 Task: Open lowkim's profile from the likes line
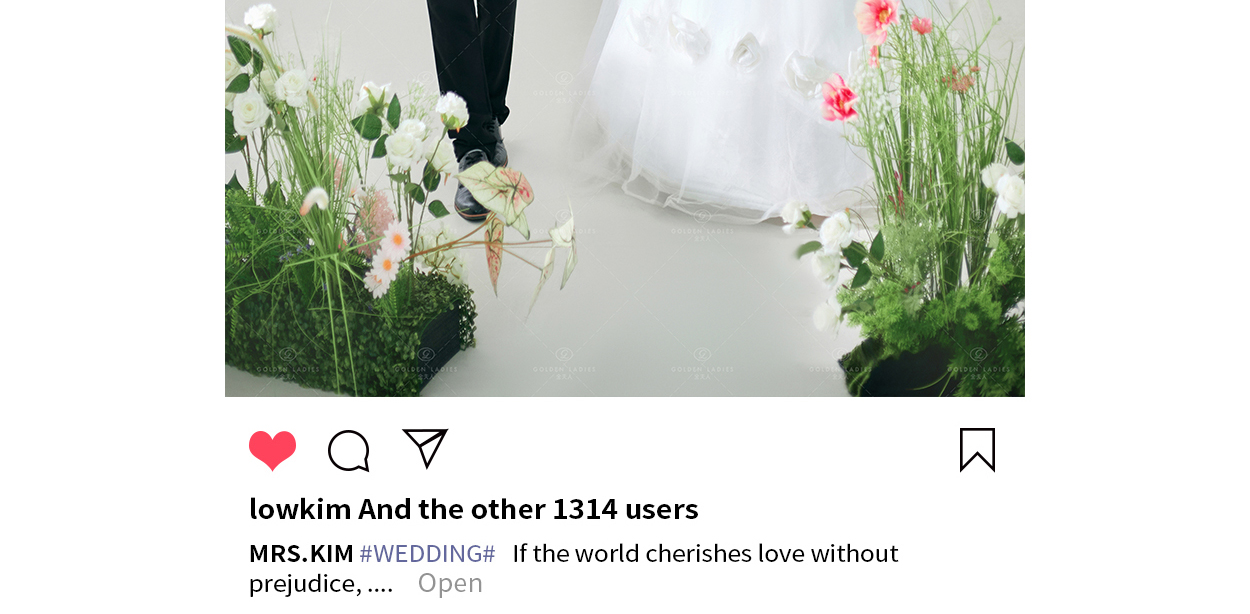[300, 509]
